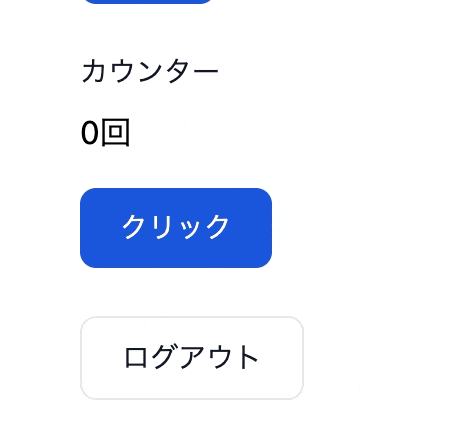
Task: Click the 回 character in the count
Action: click(115, 132)
